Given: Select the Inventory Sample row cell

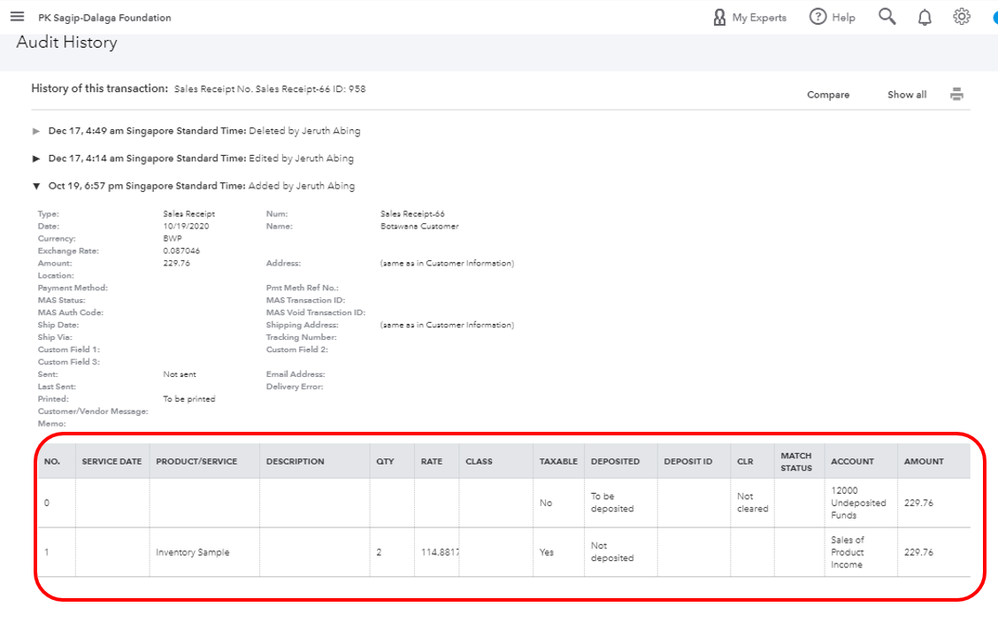Looking at the screenshot, I should [192, 552].
